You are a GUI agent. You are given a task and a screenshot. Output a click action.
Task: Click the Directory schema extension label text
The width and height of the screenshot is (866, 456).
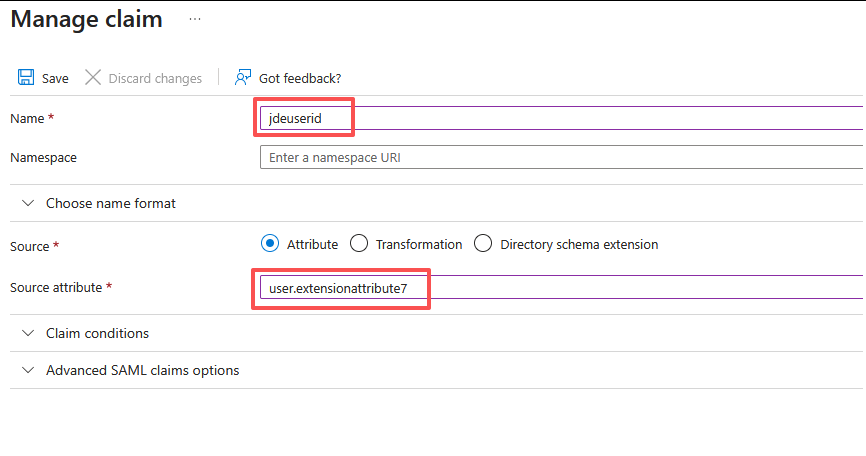[x=579, y=245]
